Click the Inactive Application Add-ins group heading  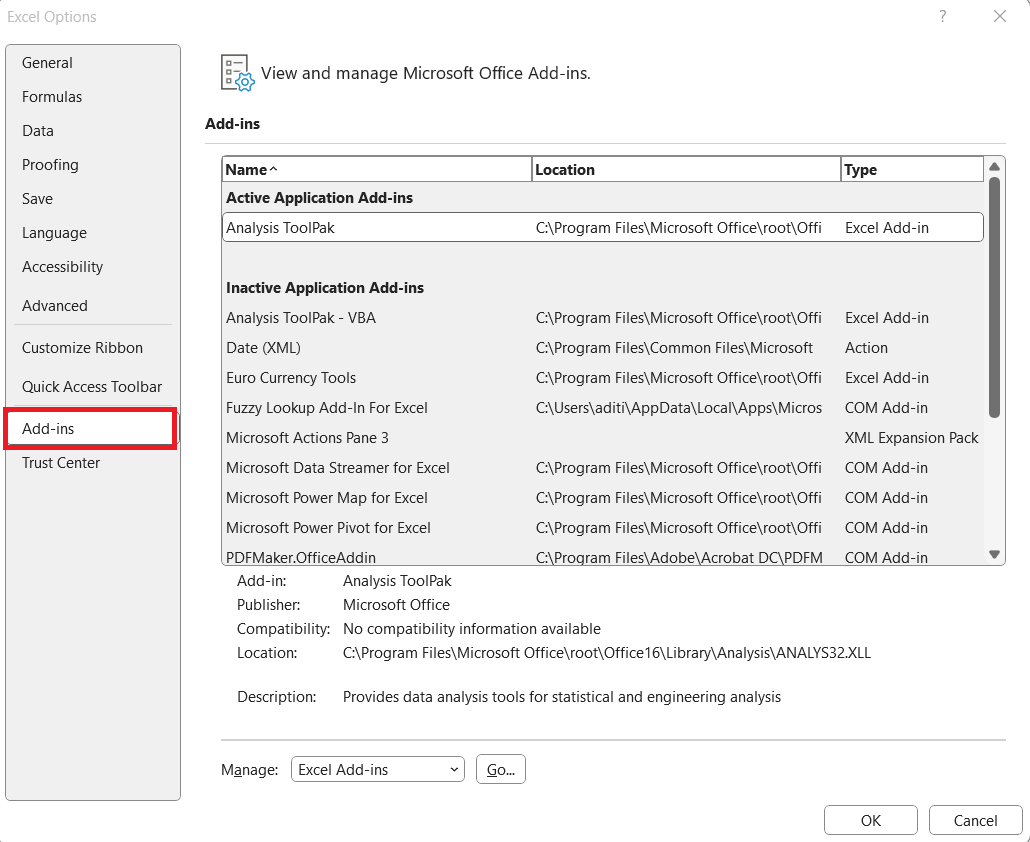pyautogui.click(x=325, y=288)
